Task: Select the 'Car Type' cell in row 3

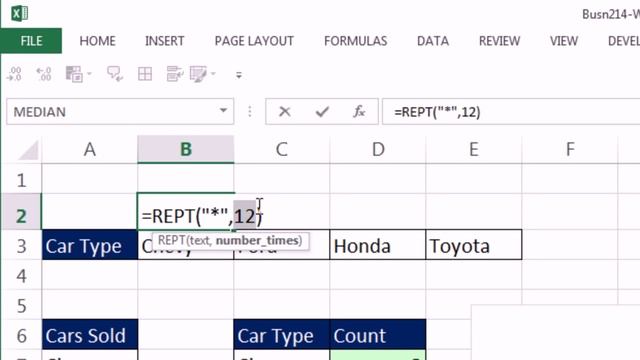Action: pyautogui.click(x=90, y=246)
